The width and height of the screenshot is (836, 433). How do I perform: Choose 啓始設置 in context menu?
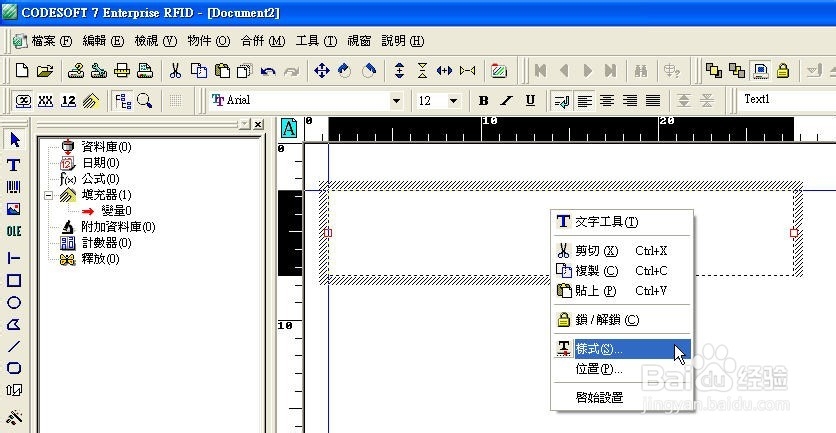[x=623, y=398]
